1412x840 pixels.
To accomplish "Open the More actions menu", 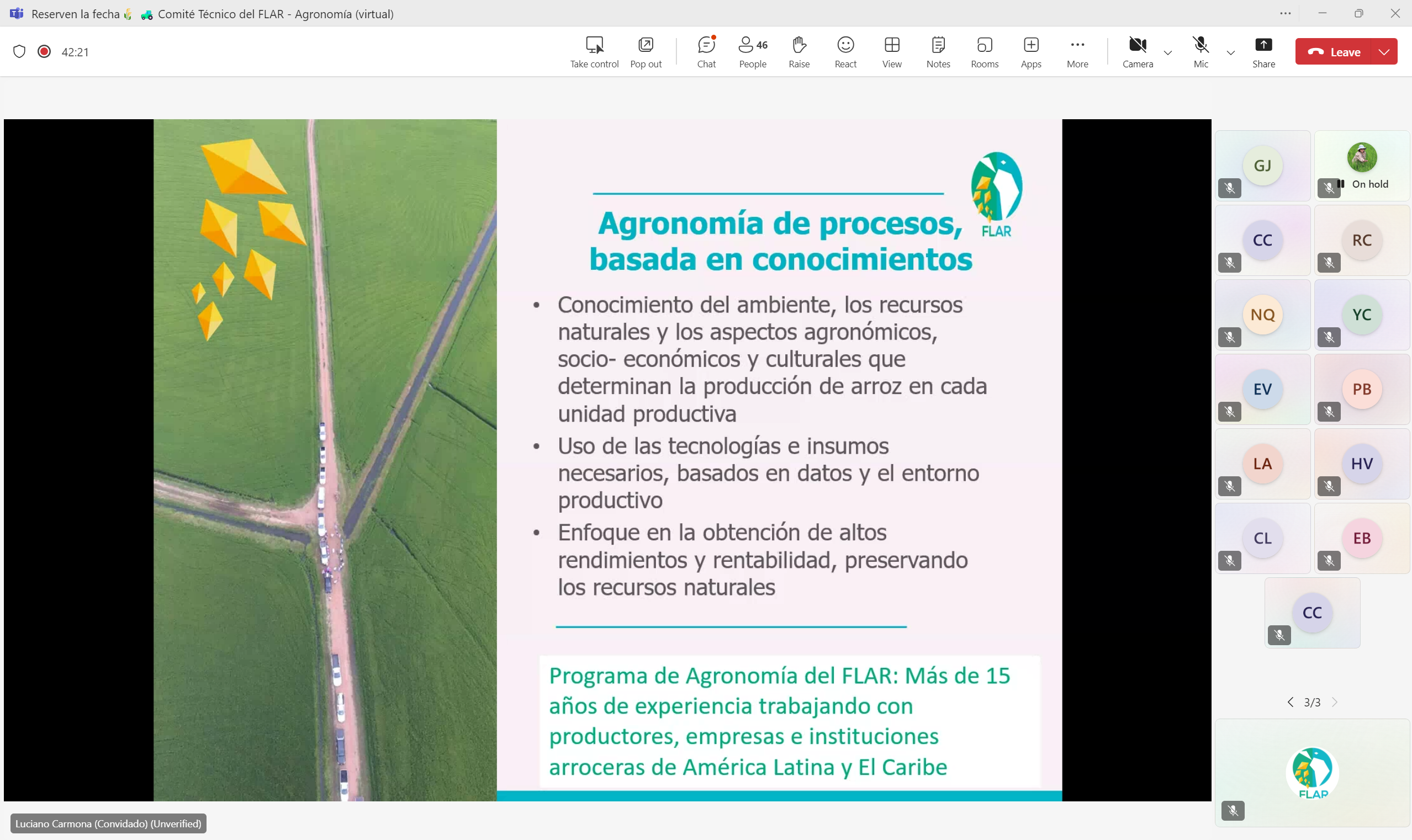I will pos(1077,51).
